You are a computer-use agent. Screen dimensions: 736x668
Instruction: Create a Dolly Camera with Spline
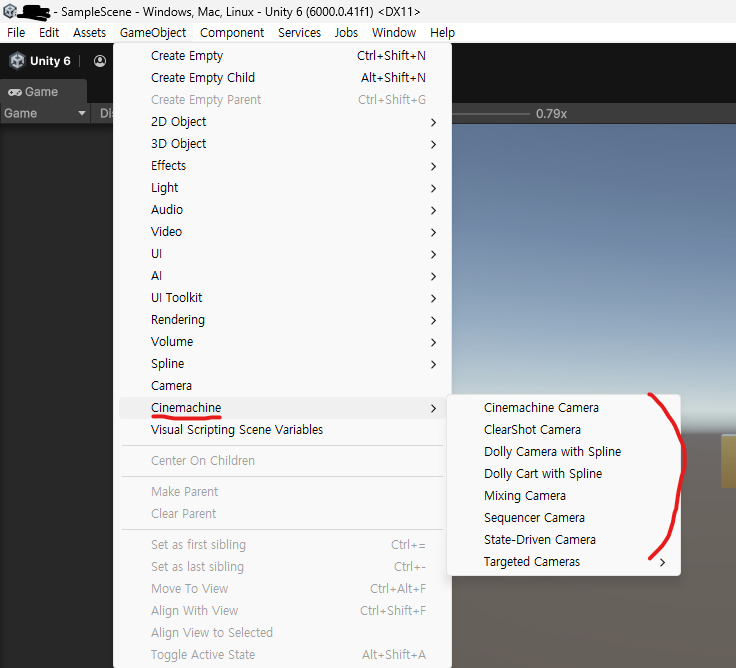[564, 452]
